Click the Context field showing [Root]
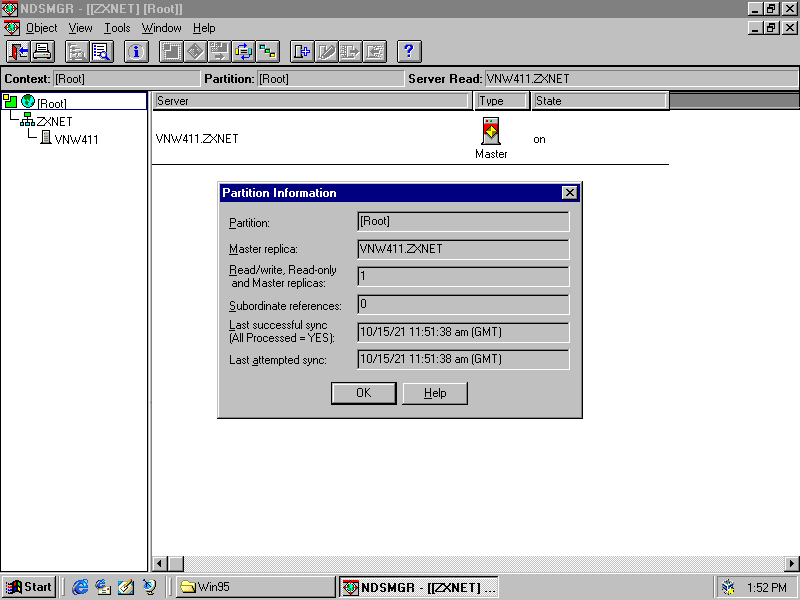800x600 pixels. [x=127, y=79]
